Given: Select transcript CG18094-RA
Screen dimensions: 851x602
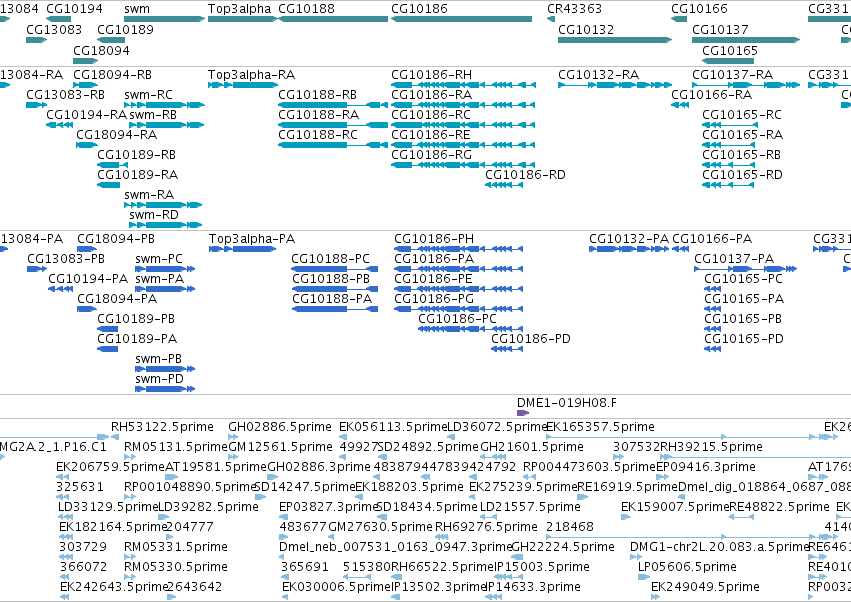Looking at the screenshot, I should [87, 145].
